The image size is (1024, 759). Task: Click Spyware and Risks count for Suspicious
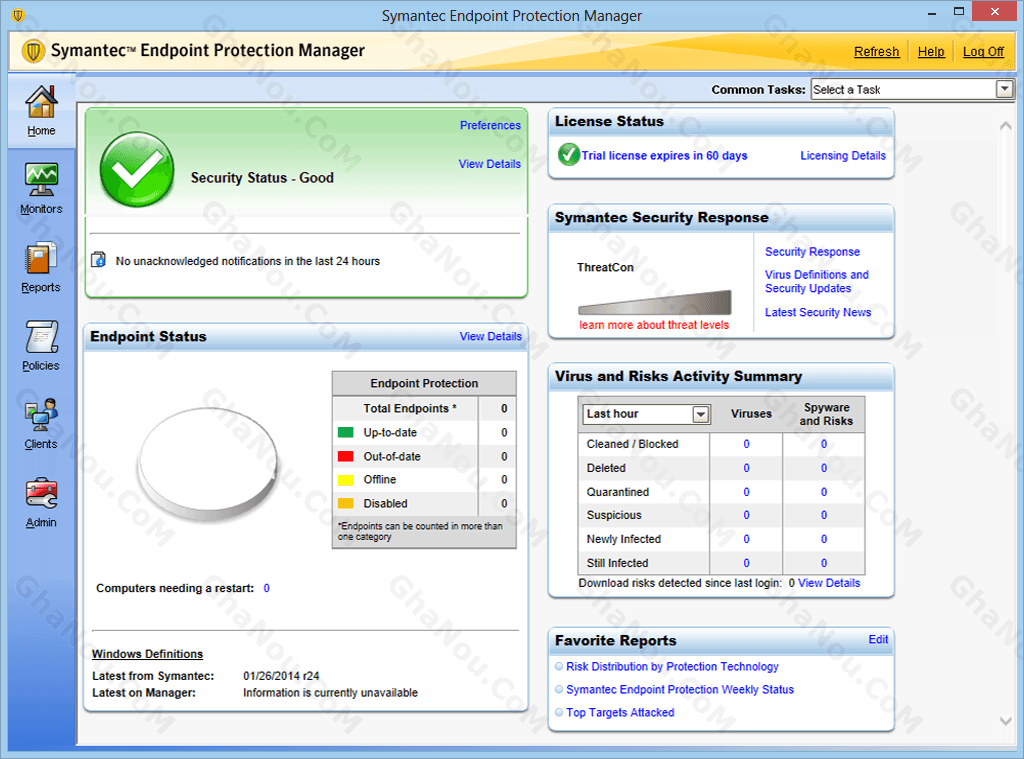point(824,515)
